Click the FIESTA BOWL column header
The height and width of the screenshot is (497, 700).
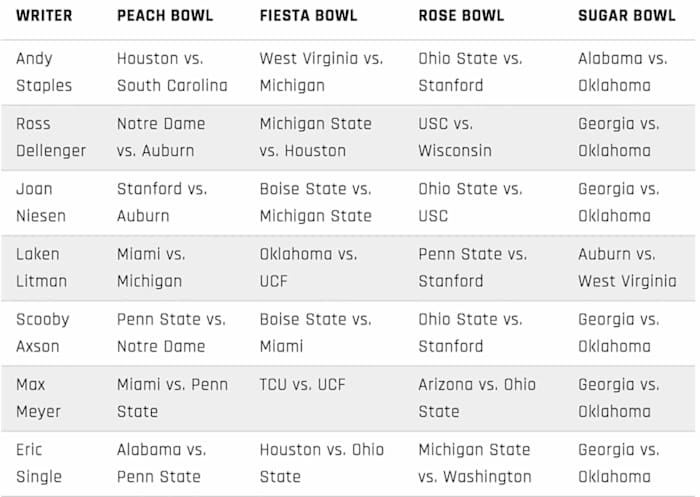pos(311,16)
